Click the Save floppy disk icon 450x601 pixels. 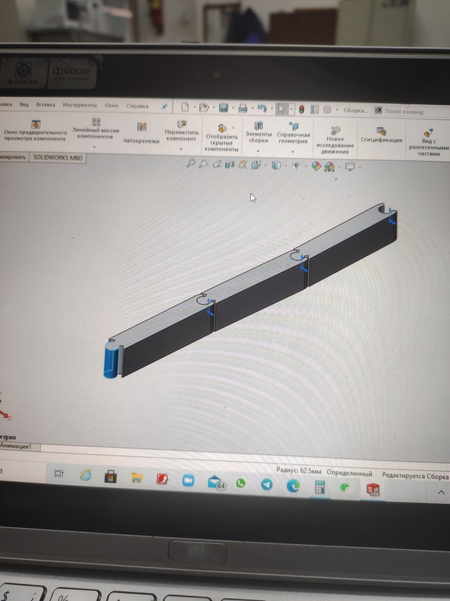(223, 108)
